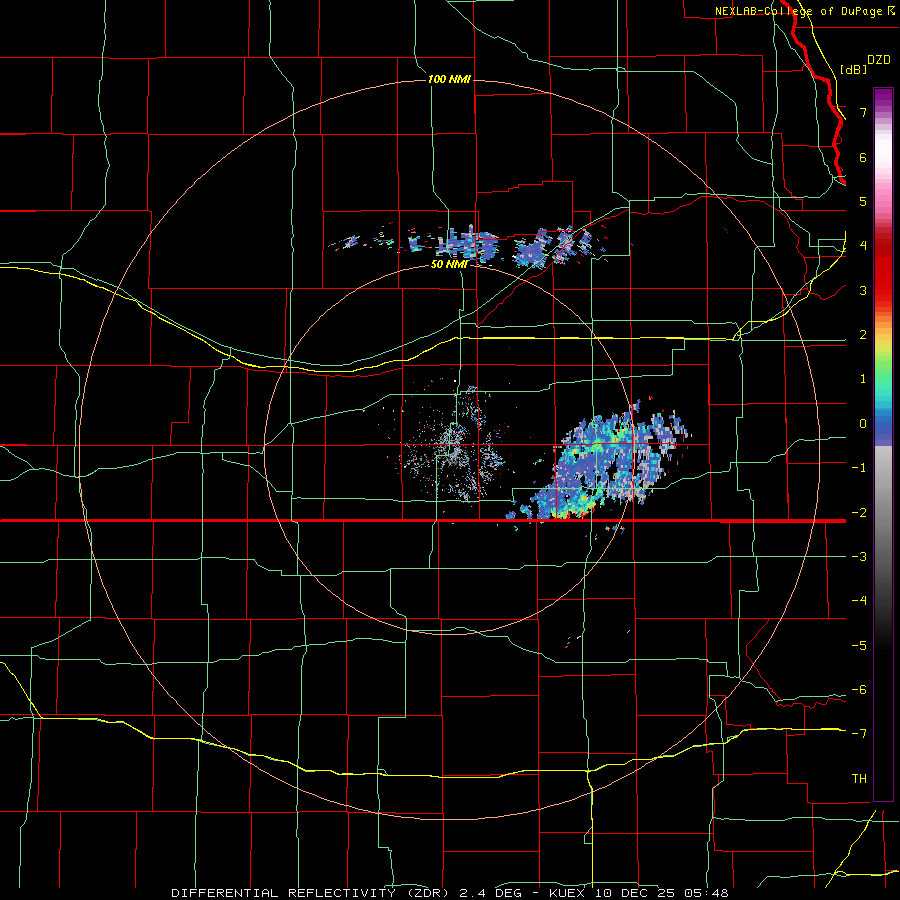
Task: Click the legend value -1
Action: (859, 468)
